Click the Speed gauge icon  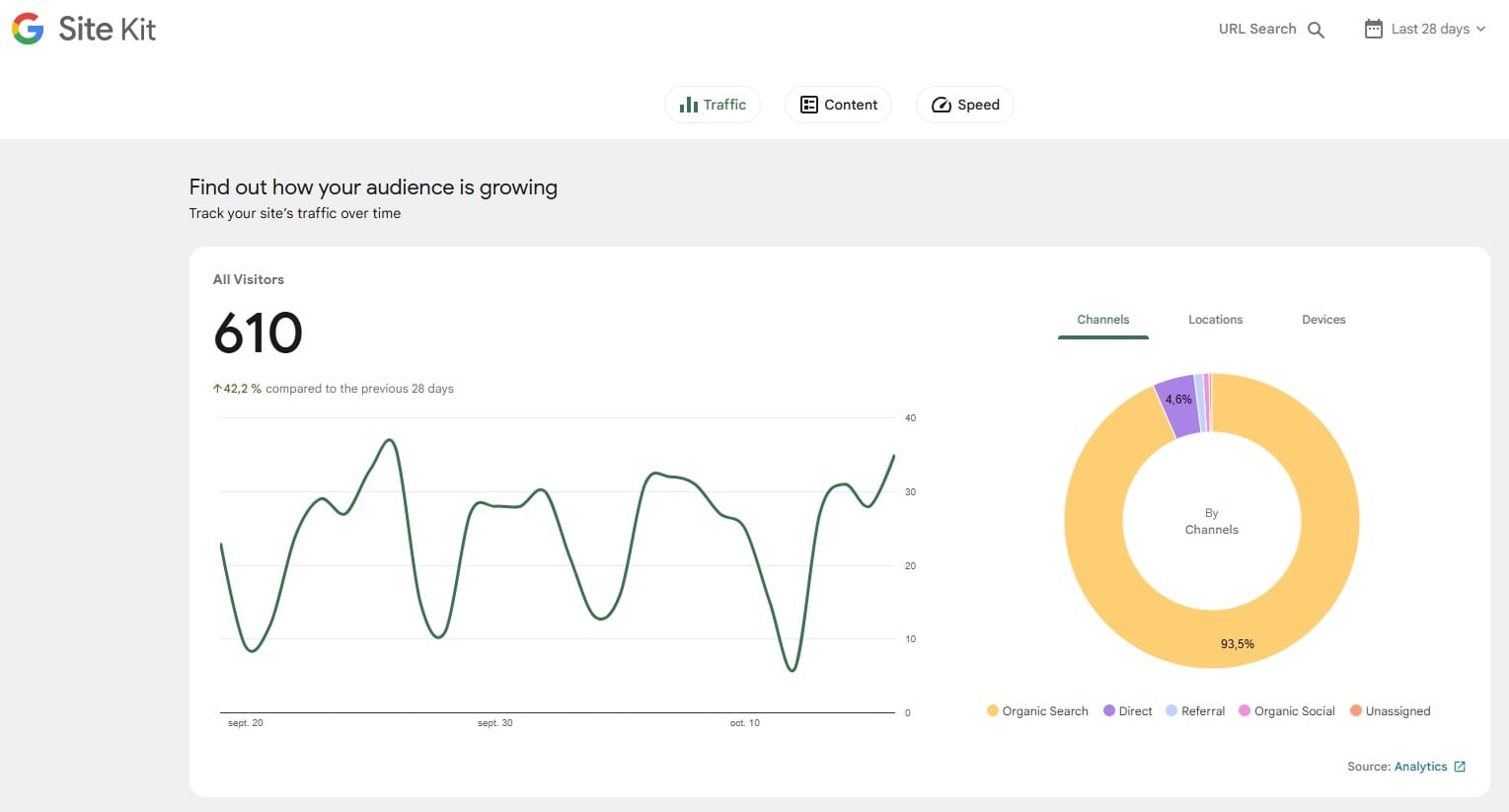pos(941,105)
